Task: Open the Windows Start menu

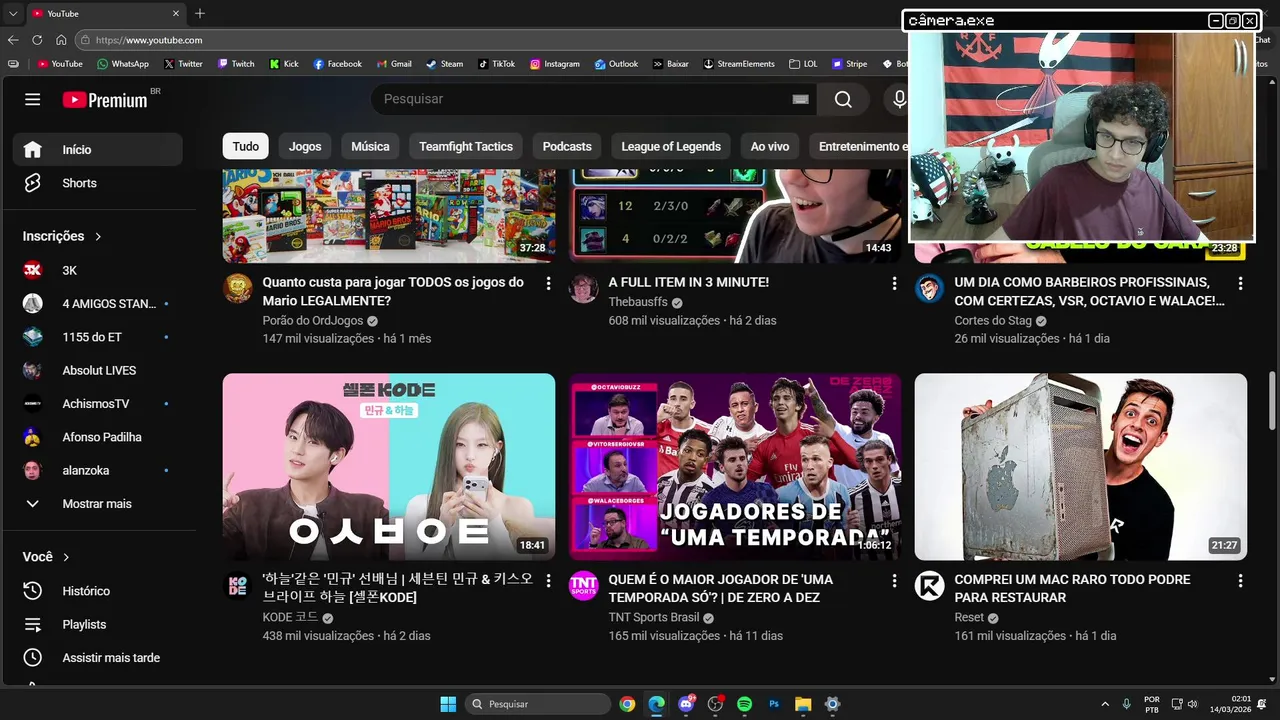Action: click(448, 704)
